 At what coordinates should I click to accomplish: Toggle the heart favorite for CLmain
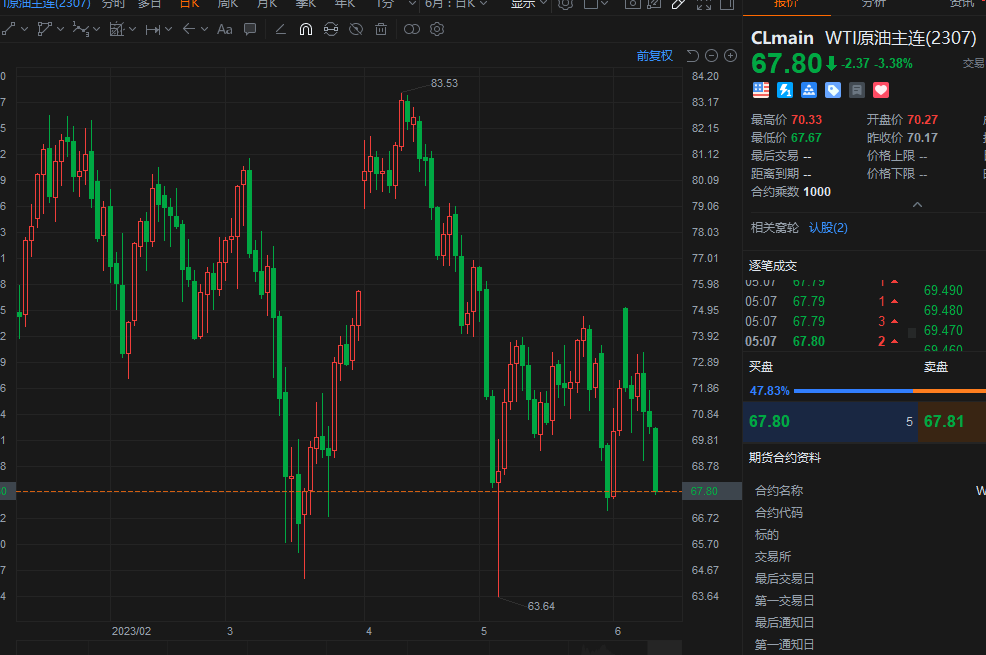[x=881, y=90]
